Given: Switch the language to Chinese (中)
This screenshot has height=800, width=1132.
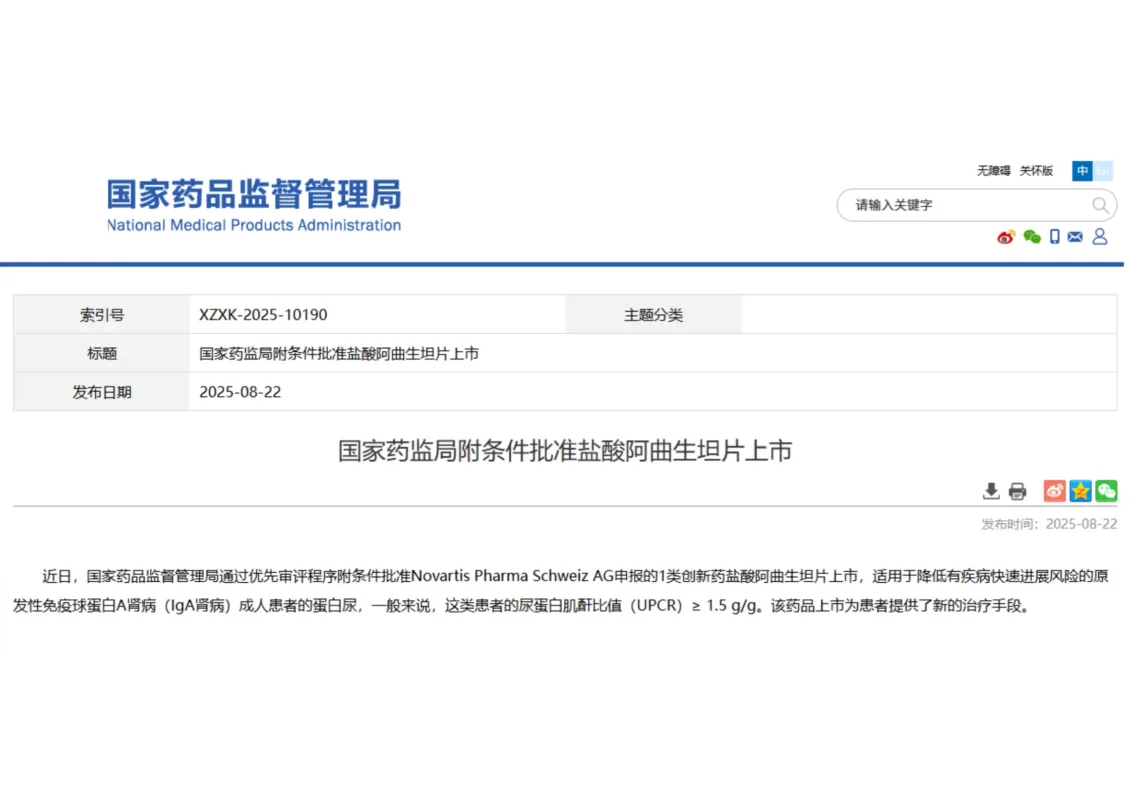Looking at the screenshot, I should tap(1082, 171).
